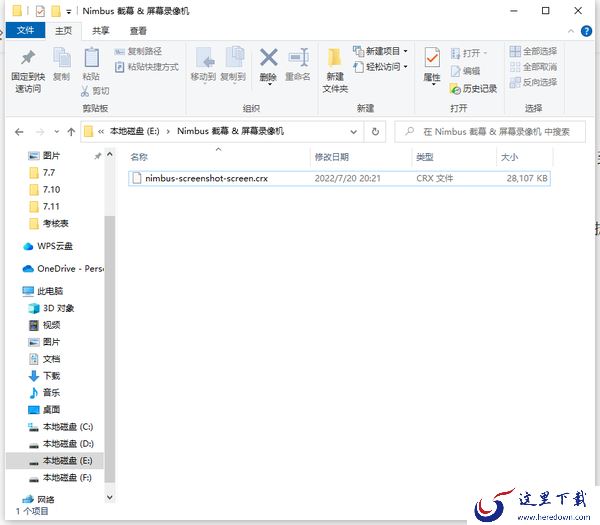This screenshot has height=525, width=600.
Task: Expand the New item (新建项目) dropdown
Action: (406, 51)
